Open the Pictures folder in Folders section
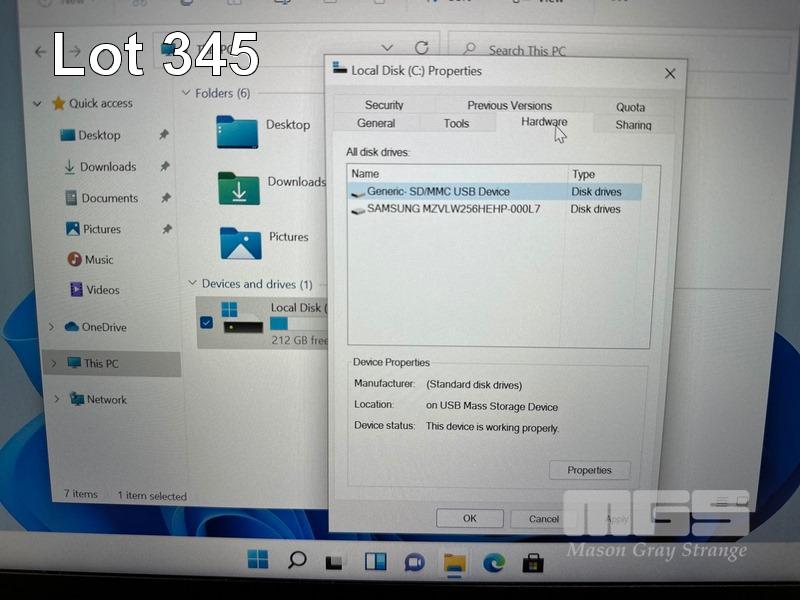Screen dimensions: 800x600 tap(240, 243)
